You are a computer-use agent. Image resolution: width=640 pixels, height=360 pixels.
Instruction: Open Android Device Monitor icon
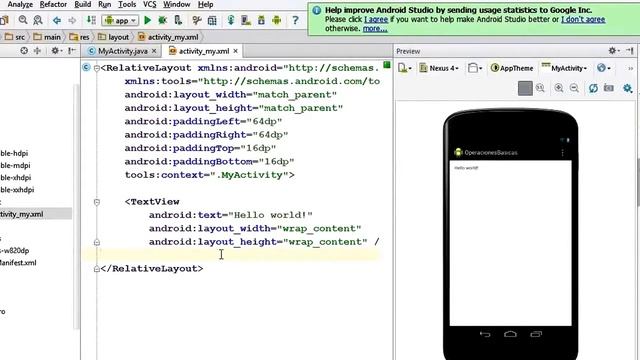[x=276, y=20]
